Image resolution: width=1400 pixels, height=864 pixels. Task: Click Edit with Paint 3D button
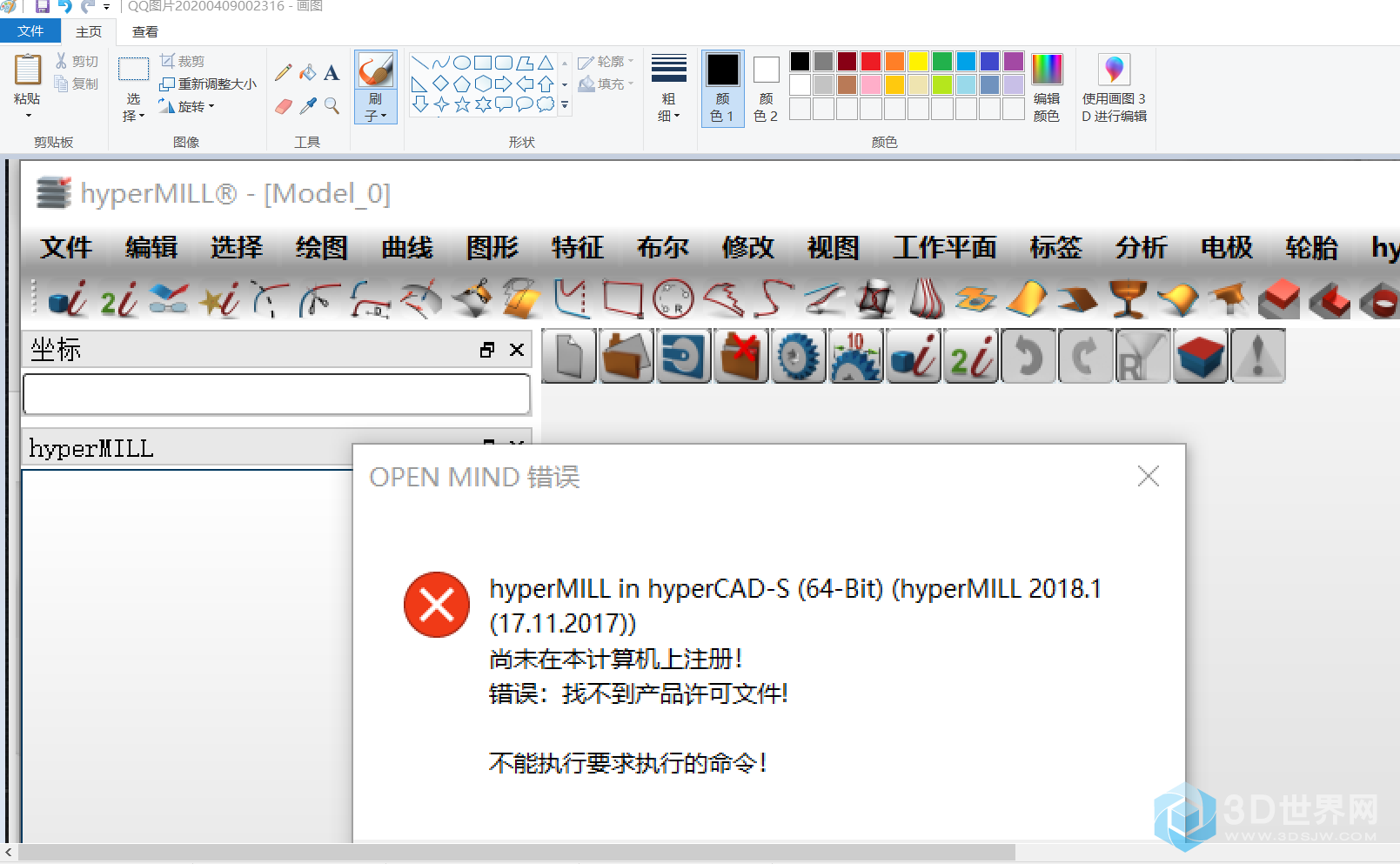tap(1115, 89)
